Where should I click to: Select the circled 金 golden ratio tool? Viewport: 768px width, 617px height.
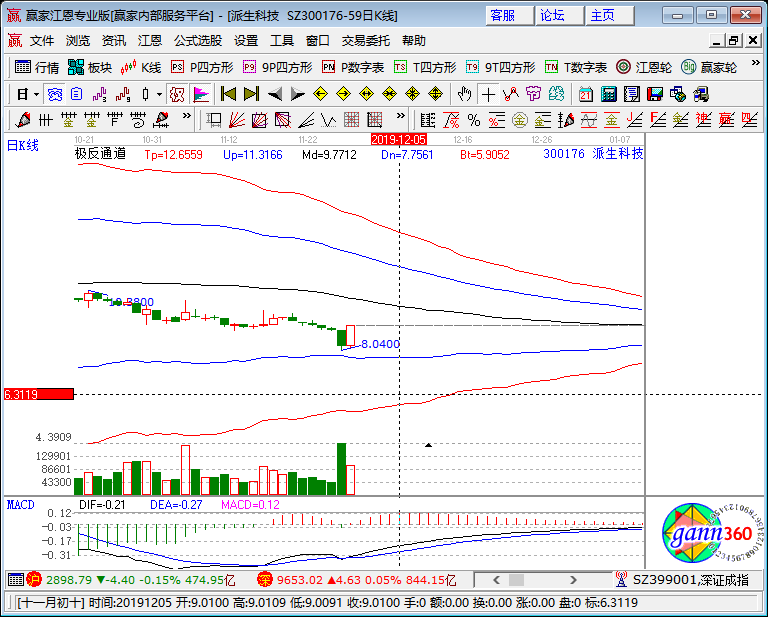(520, 119)
